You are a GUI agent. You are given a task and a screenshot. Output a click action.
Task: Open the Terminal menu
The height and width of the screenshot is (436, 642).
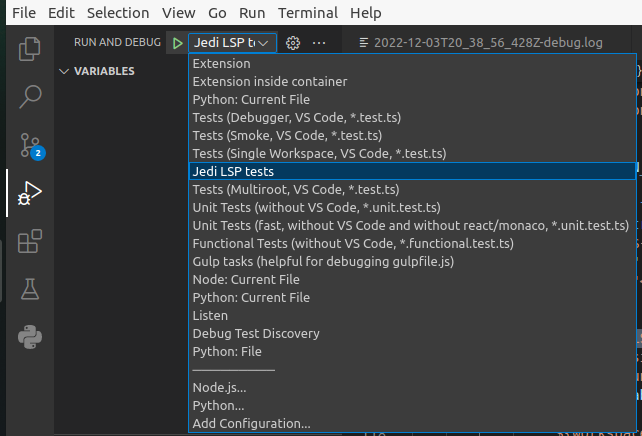coord(307,13)
